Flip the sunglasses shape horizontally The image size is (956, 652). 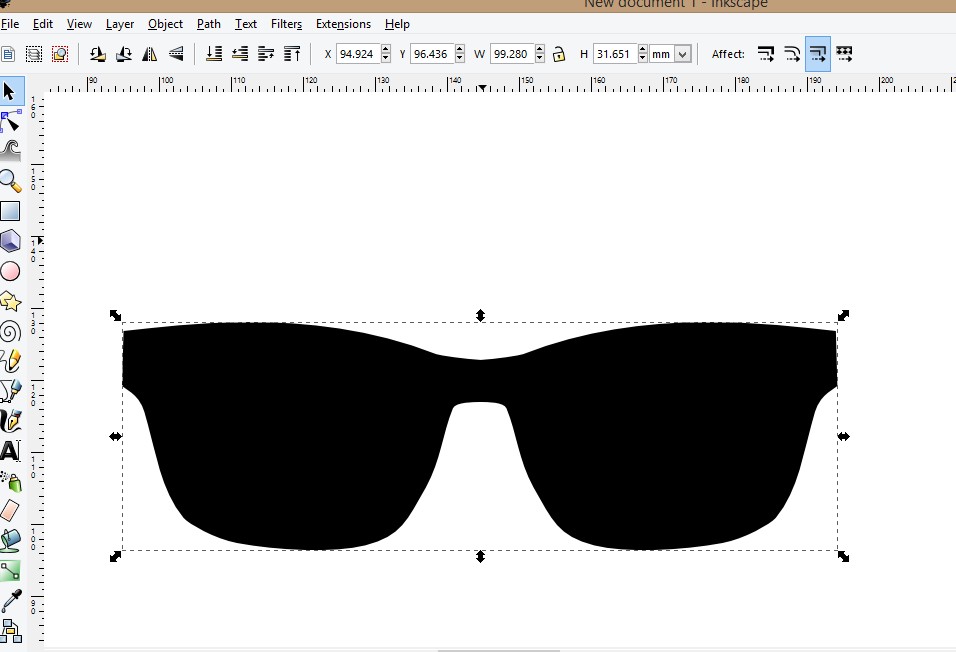[x=150, y=53]
